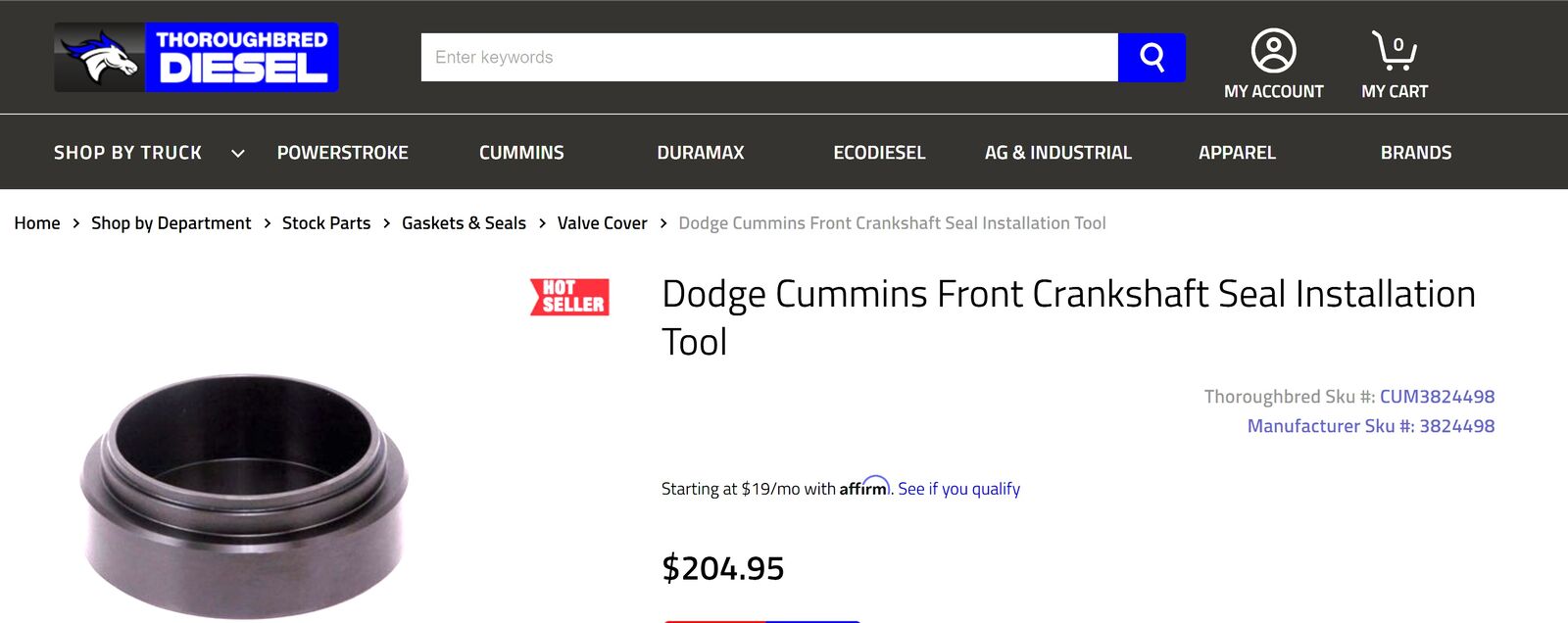1568x623 pixels.
Task: Click the search magnifying glass icon
Action: coord(1151,57)
